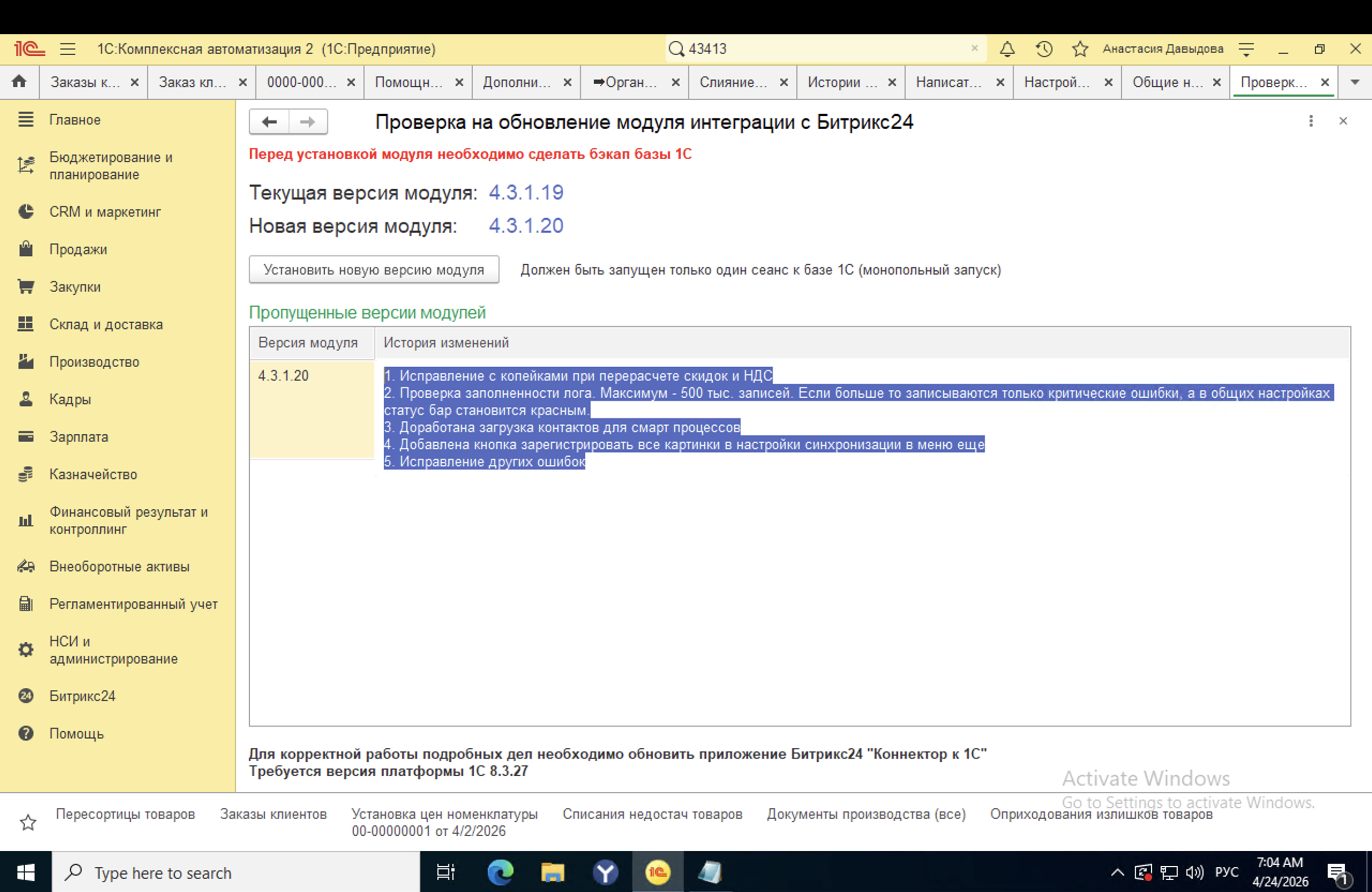This screenshot has height=892, width=1372.
Task: Close the Проверк... tab
Action: click(1325, 82)
